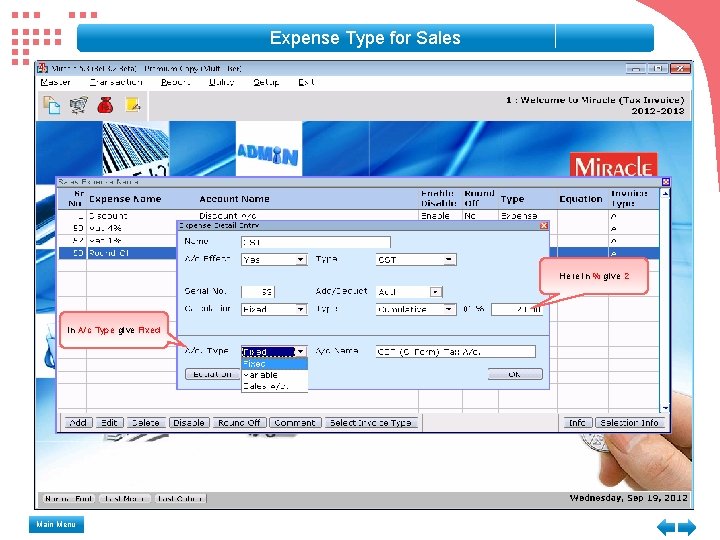Screen dimensions: 720x540
Task: Click the Expense Name column header
Action: point(125,199)
